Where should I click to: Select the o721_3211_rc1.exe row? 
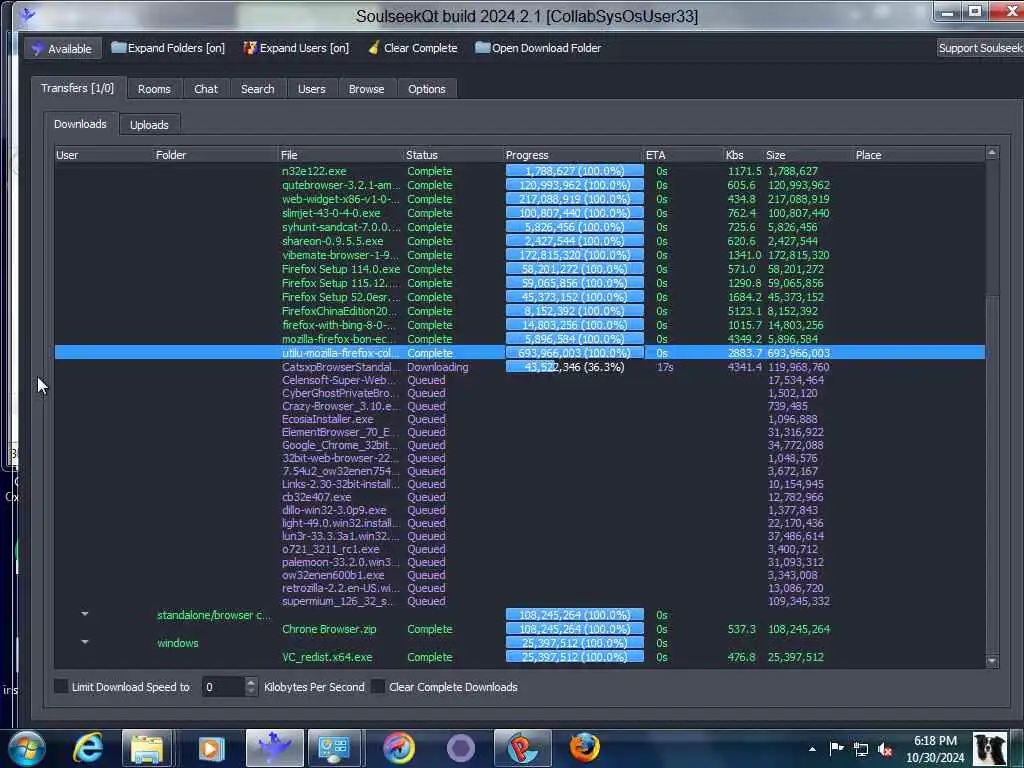(x=520, y=549)
